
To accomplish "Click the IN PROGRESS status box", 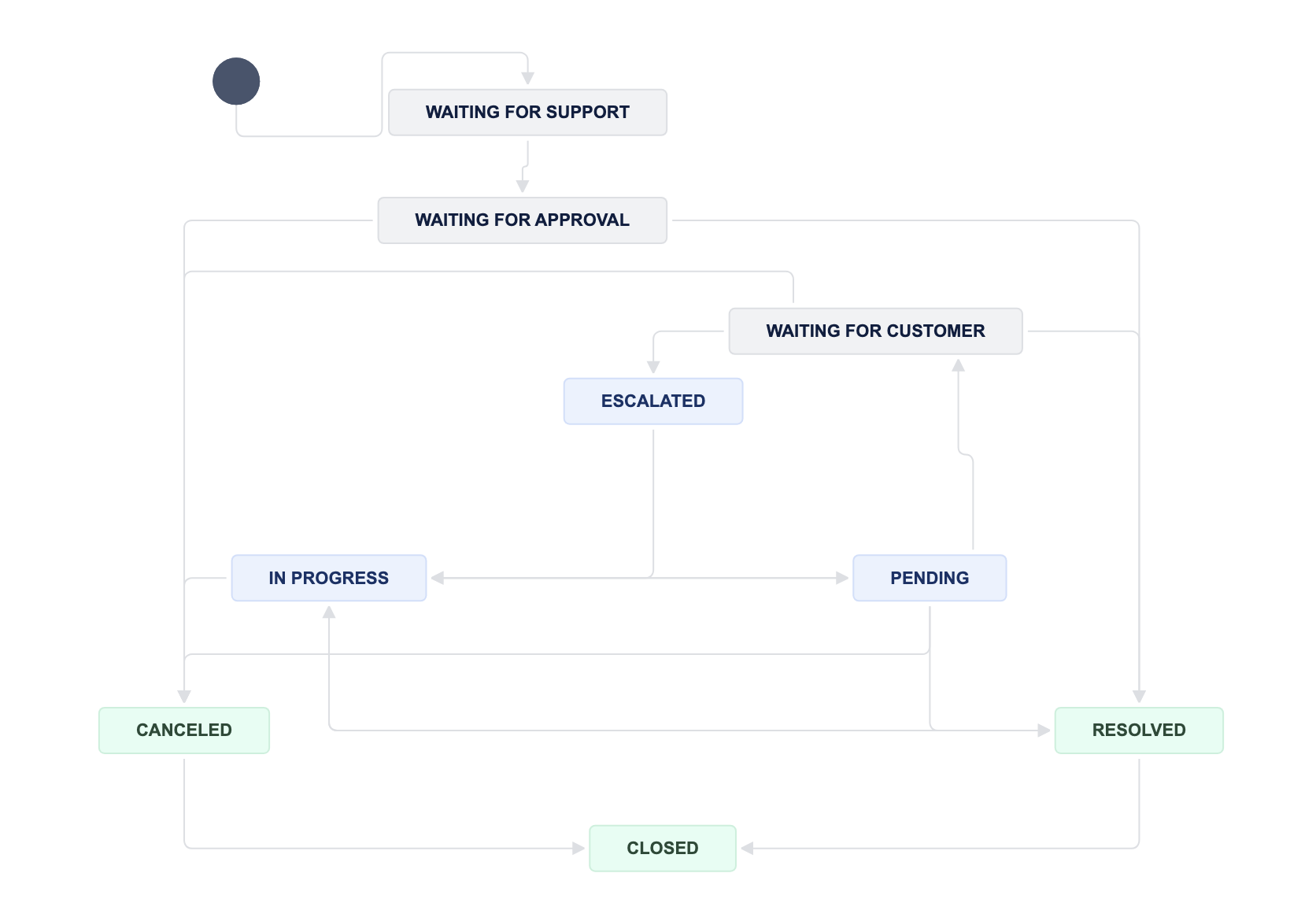I will coord(329,578).
